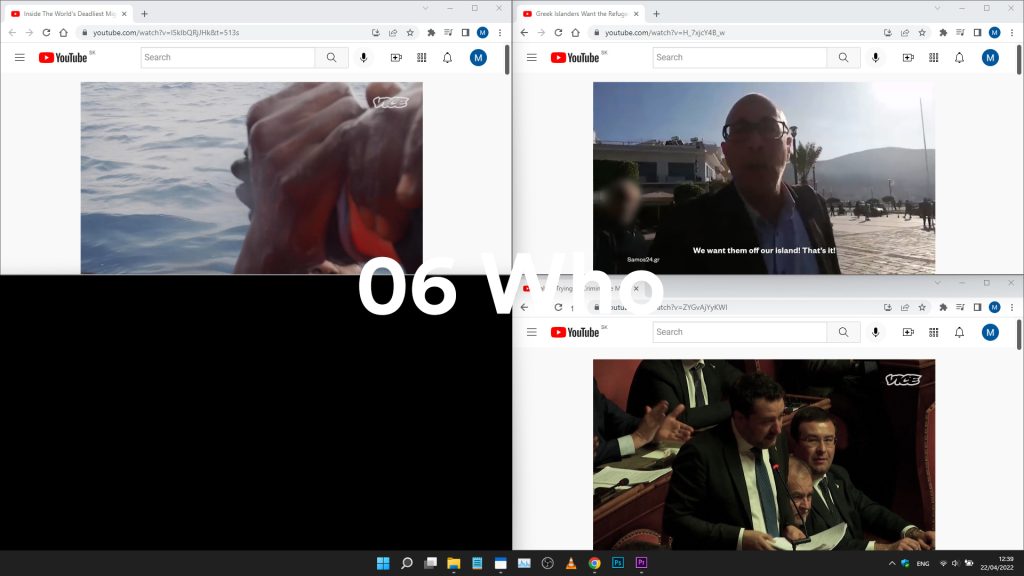
Task: Toggle side panel icon in Greek Islanders window toolbar
Action: click(978, 33)
